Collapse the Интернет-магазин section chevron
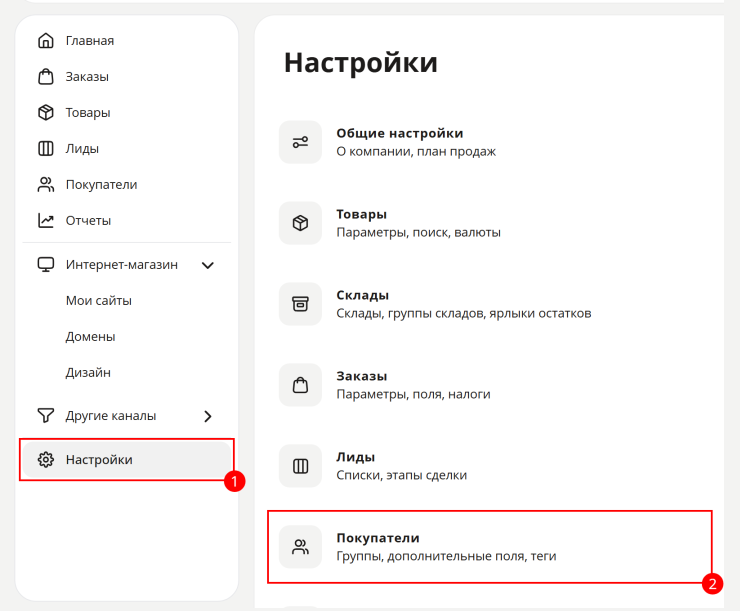The width and height of the screenshot is (740, 611). click(x=208, y=265)
